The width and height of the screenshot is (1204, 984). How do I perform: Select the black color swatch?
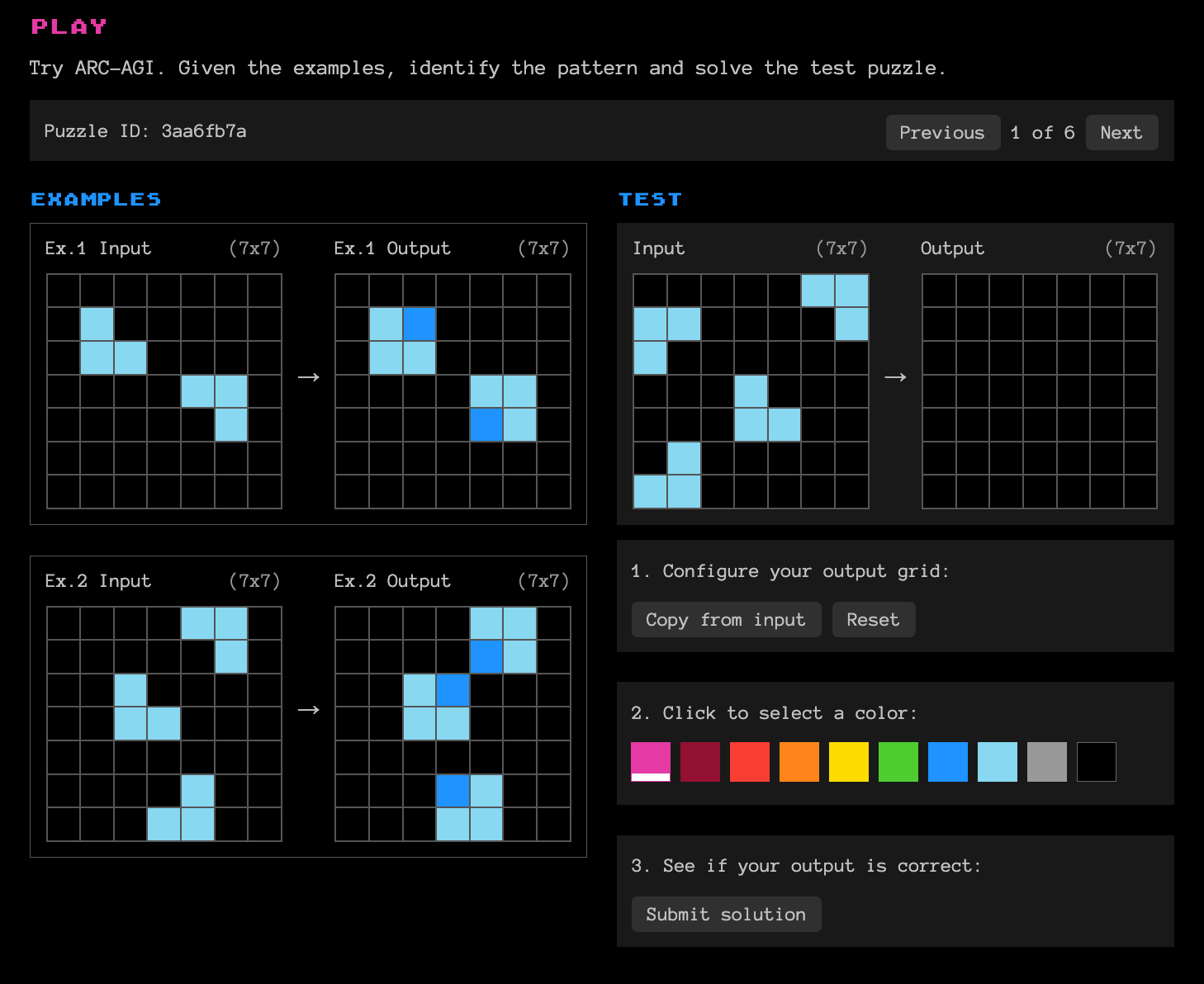point(1097,761)
